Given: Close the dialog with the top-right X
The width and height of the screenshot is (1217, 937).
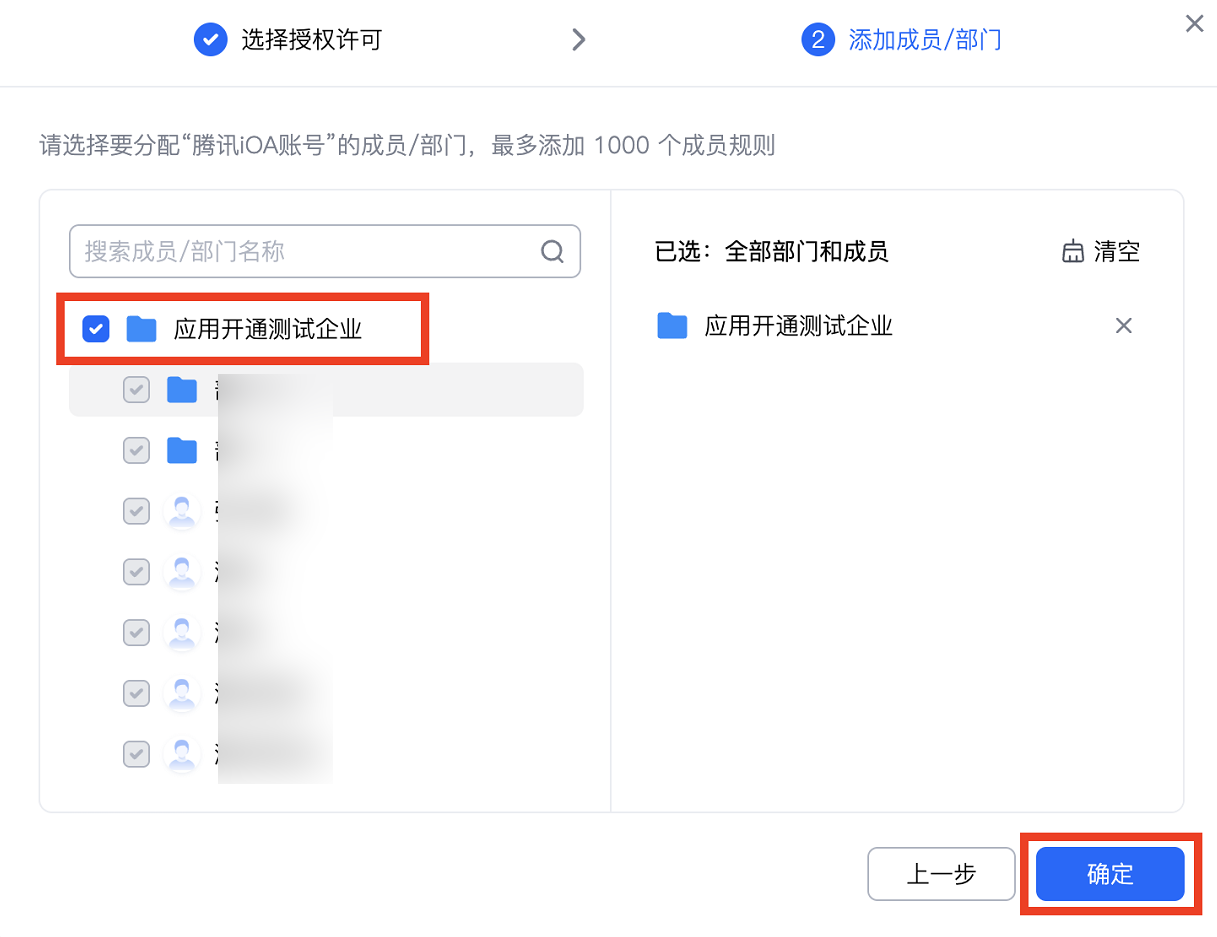Looking at the screenshot, I should click(x=1194, y=24).
